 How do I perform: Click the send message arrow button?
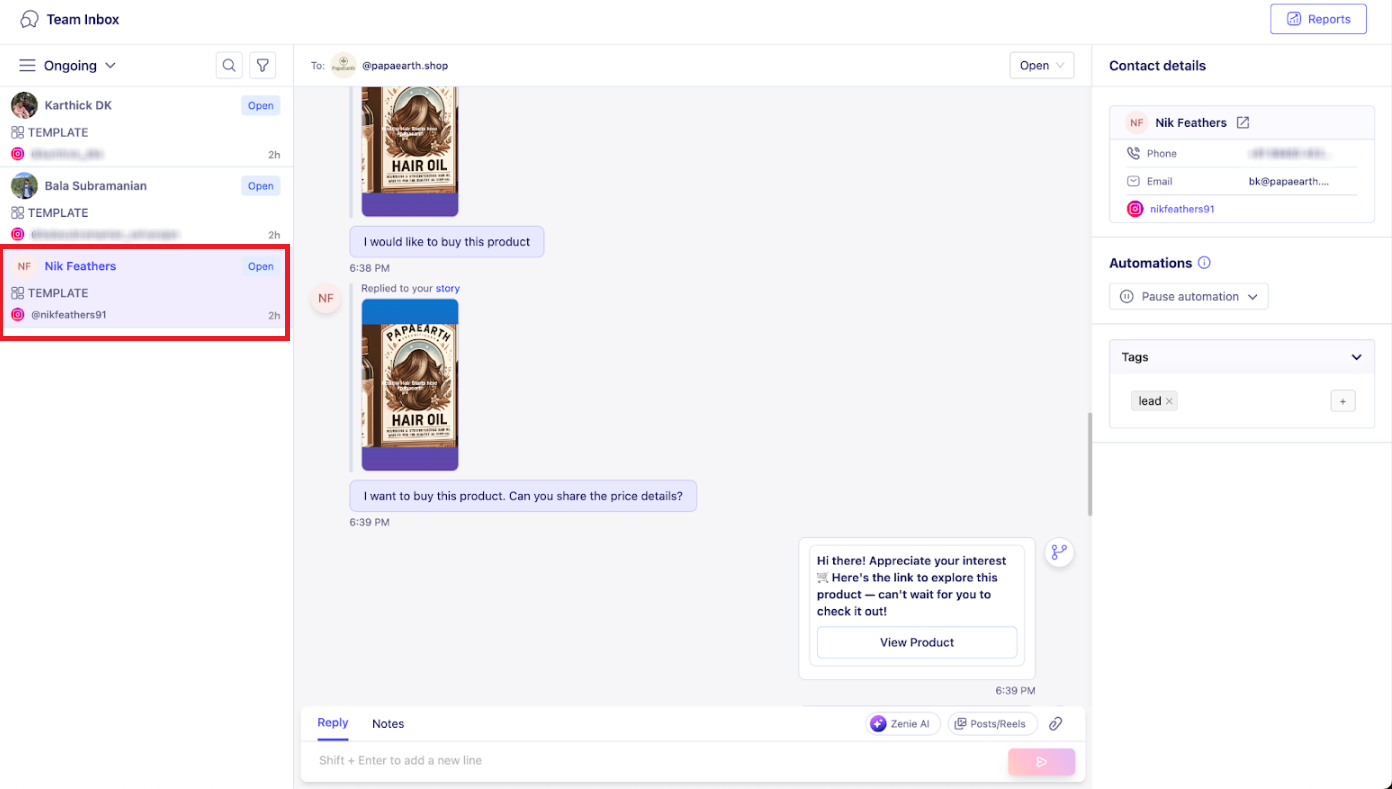pos(1041,762)
